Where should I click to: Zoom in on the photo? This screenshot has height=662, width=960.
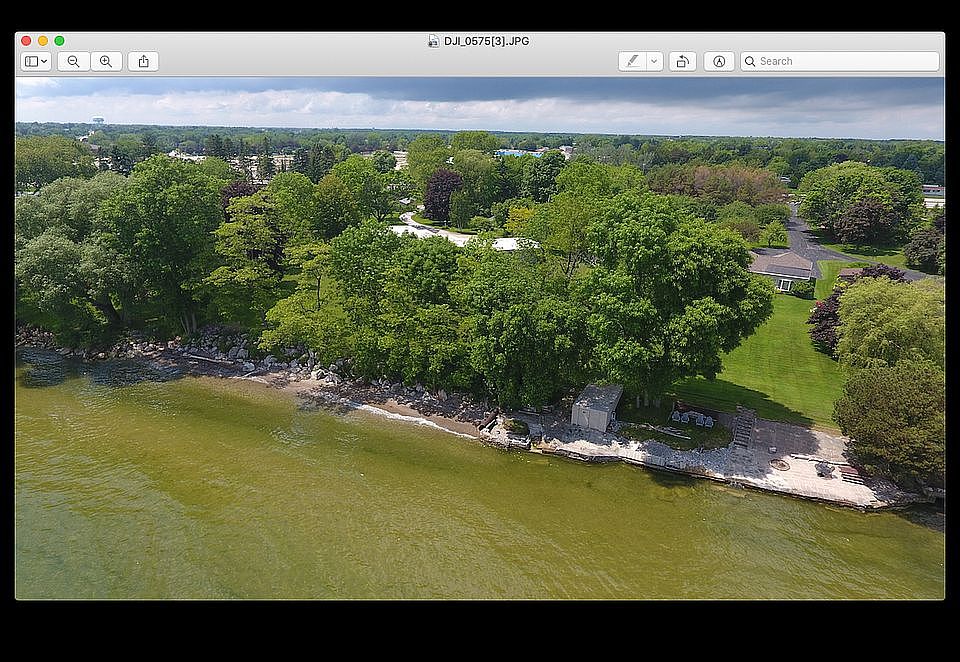coord(106,61)
